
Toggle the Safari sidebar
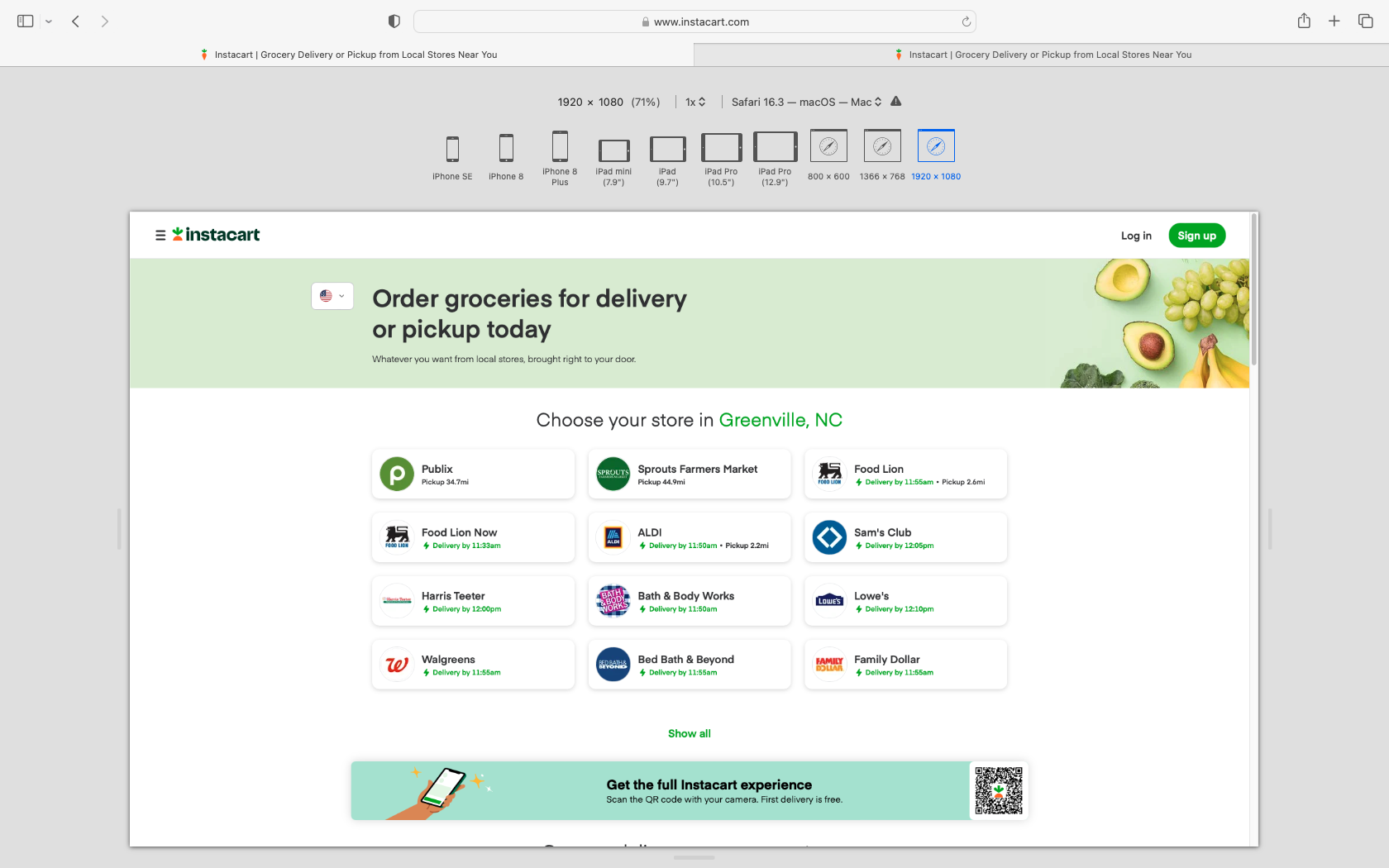coord(26,21)
